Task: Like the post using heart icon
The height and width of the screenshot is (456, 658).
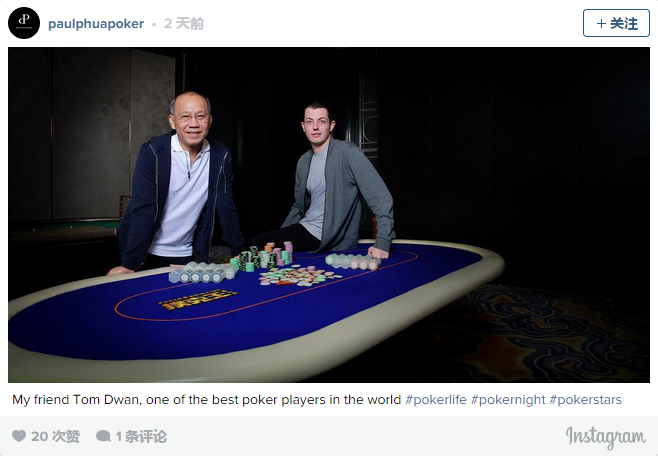Action: pyautogui.click(x=18, y=436)
